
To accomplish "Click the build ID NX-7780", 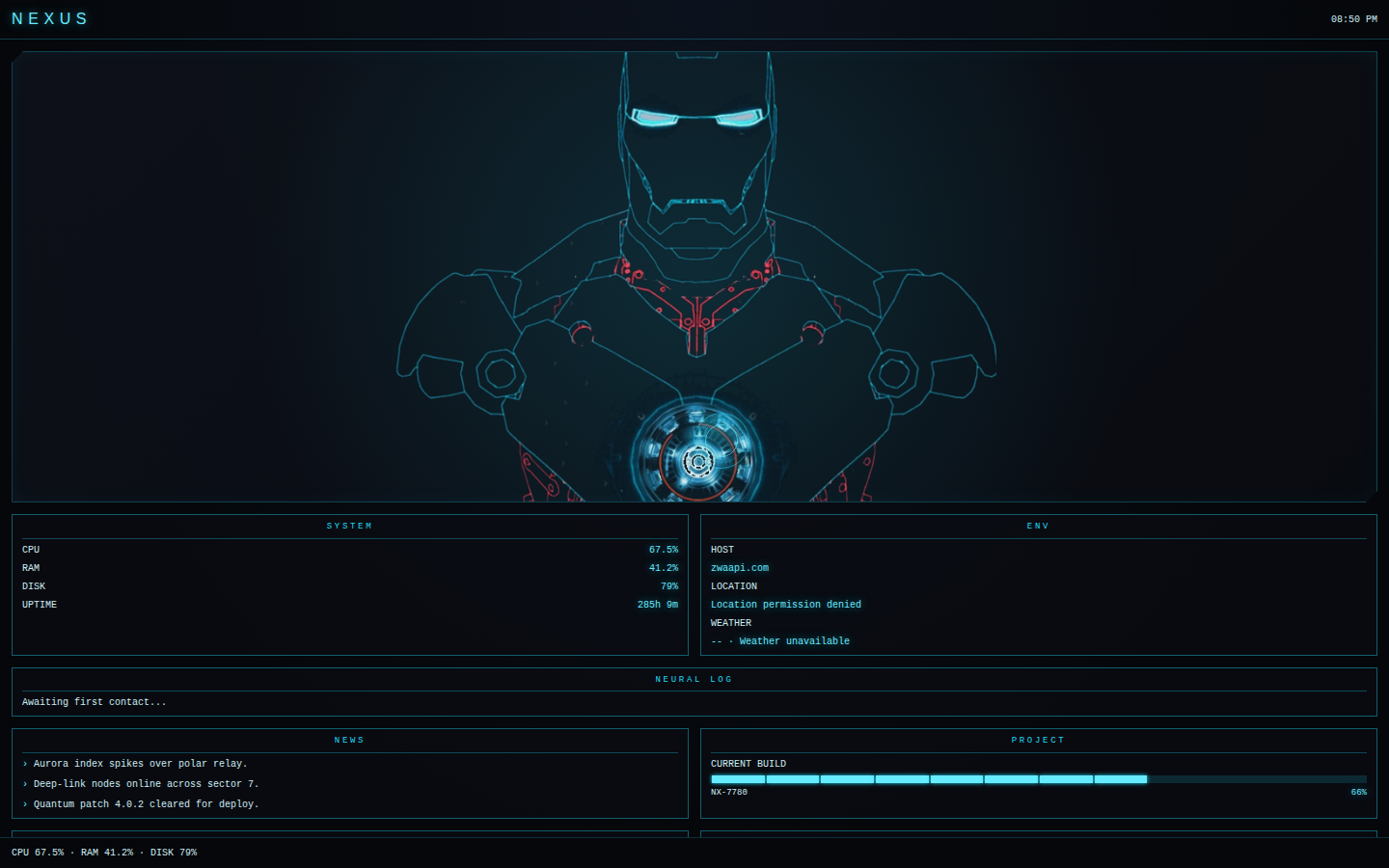I will click(x=729, y=792).
